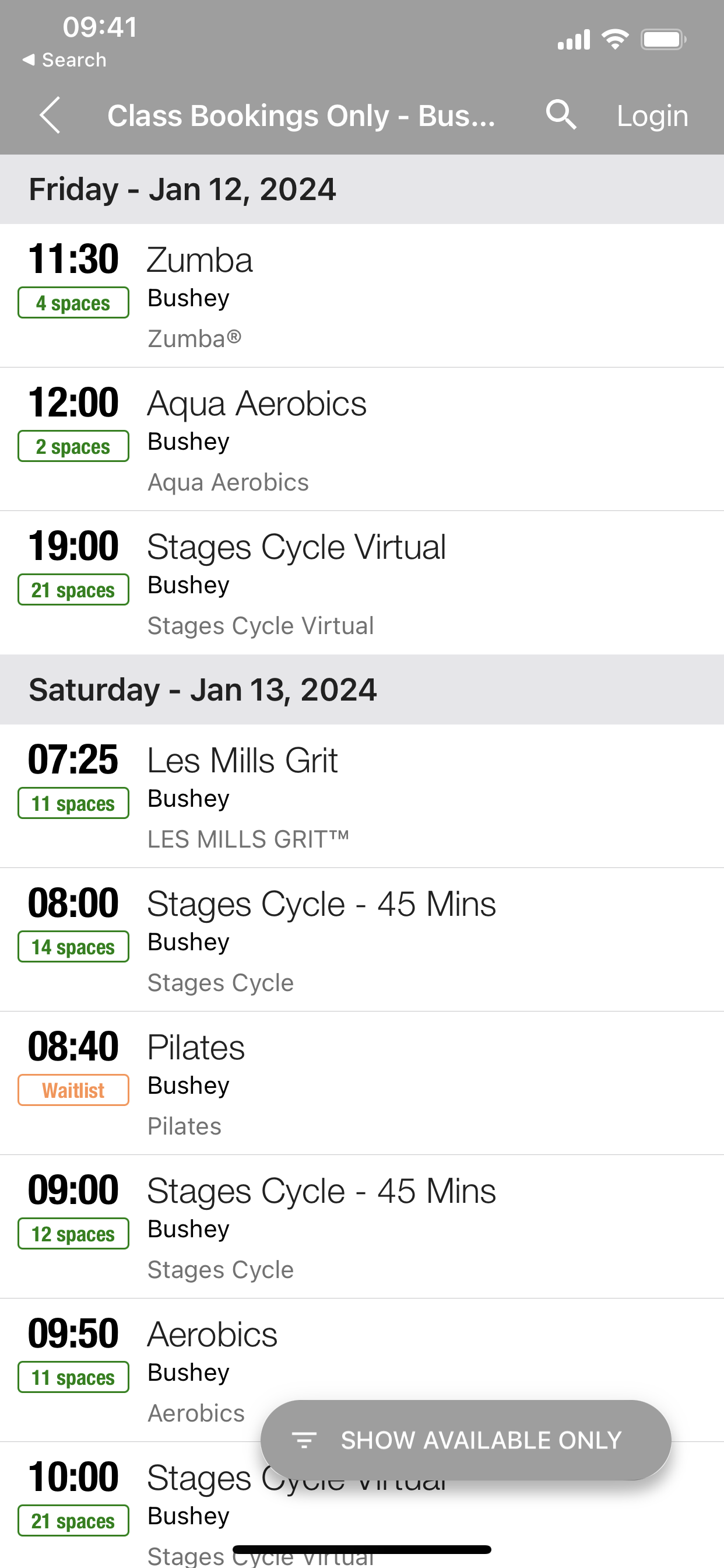The height and width of the screenshot is (1568, 724).
Task: Return to Search via status bar
Action: pyautogui.click(x=64, y=60)
